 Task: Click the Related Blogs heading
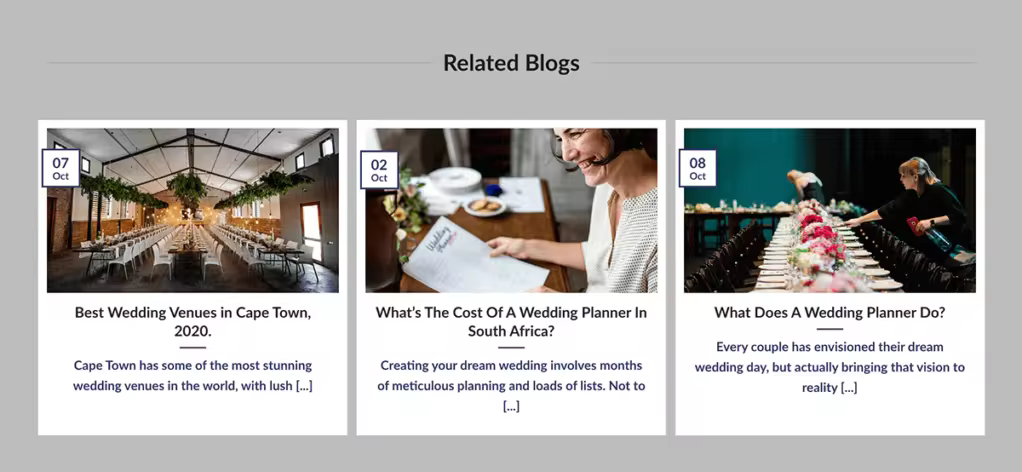tap(511, 63)
